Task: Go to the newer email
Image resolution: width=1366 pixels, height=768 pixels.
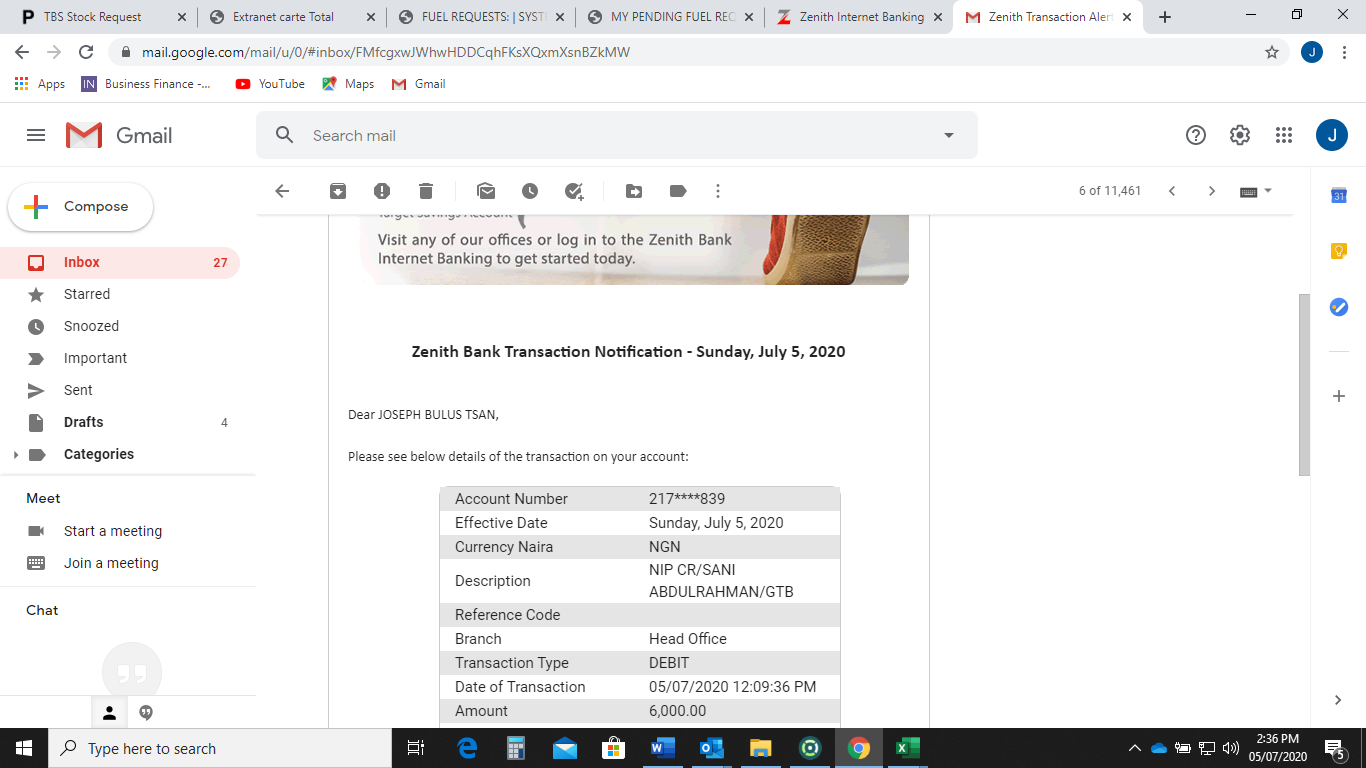Action: [x=1172, y=191]
